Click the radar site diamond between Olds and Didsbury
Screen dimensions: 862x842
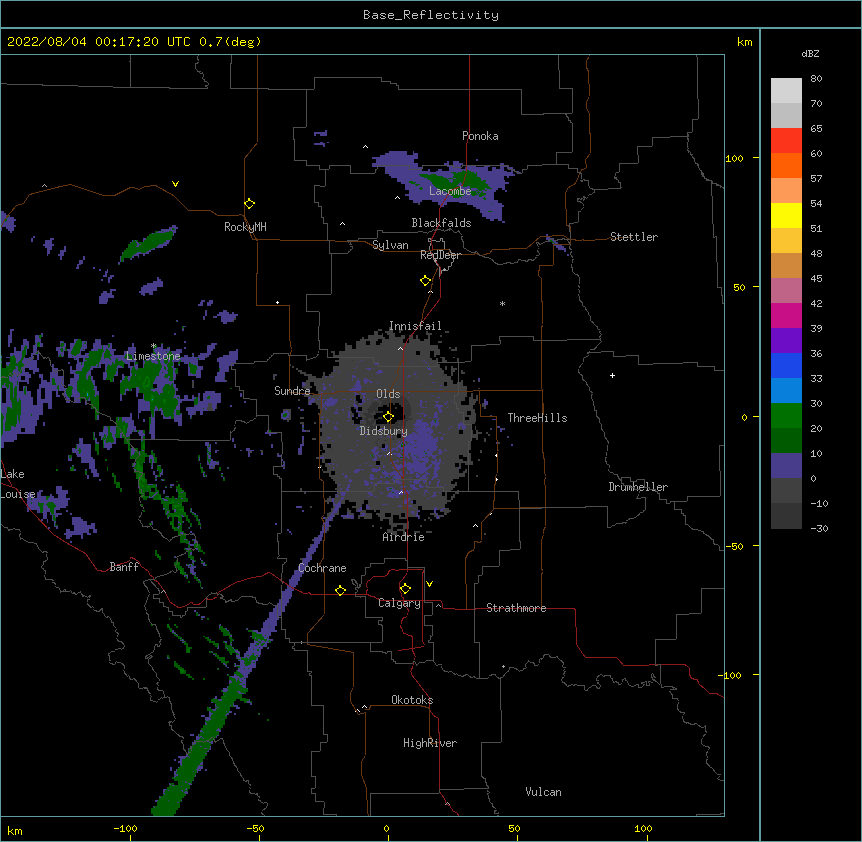[388, 417]
